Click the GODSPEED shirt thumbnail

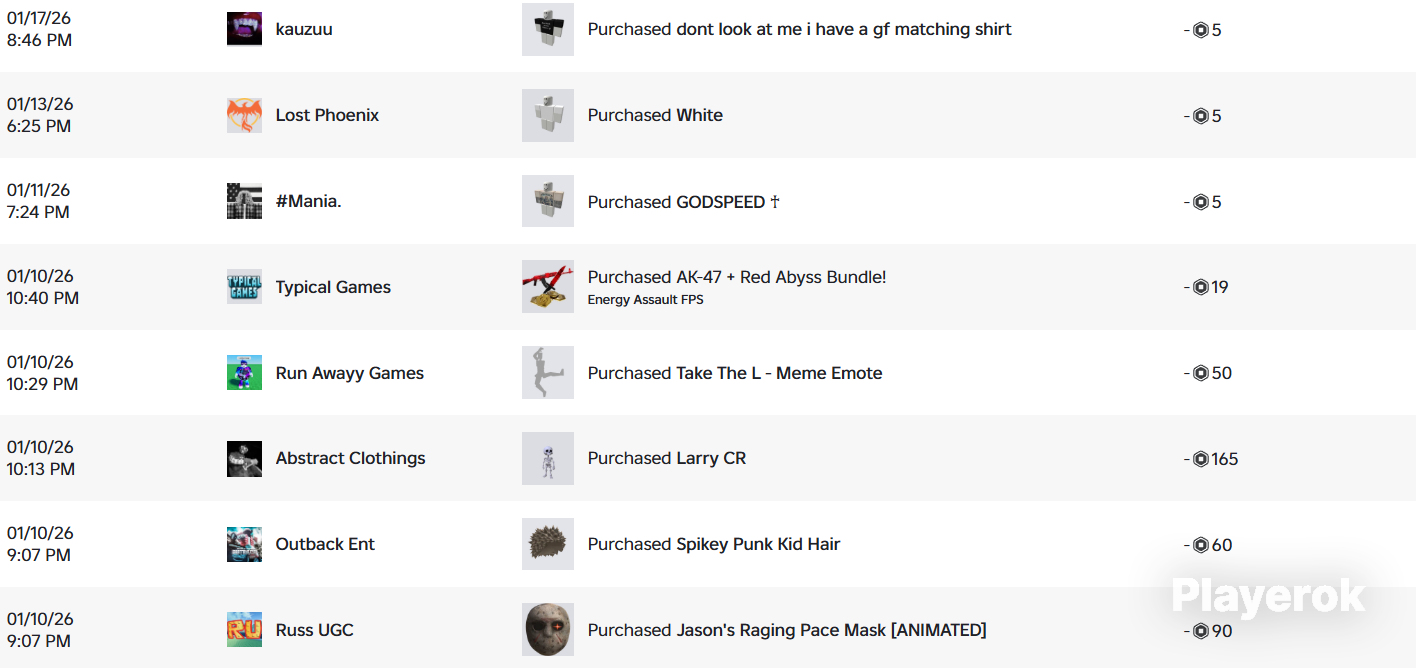(548, 201)
